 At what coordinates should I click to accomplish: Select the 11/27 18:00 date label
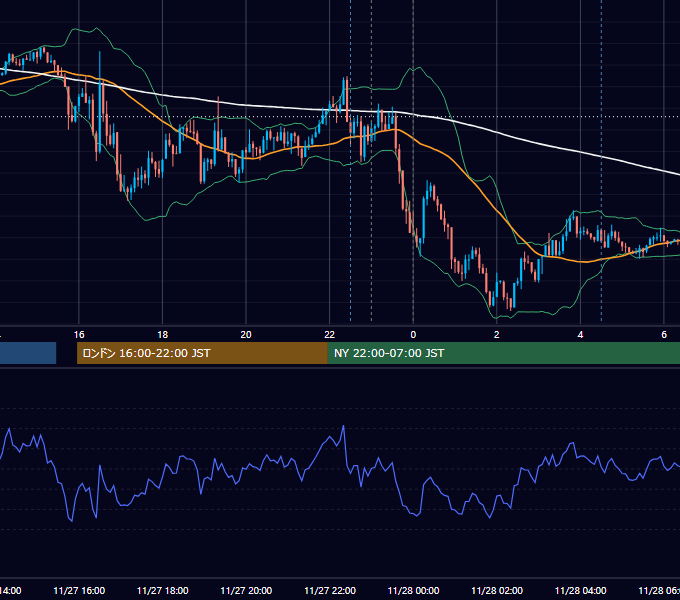point(163,590)
